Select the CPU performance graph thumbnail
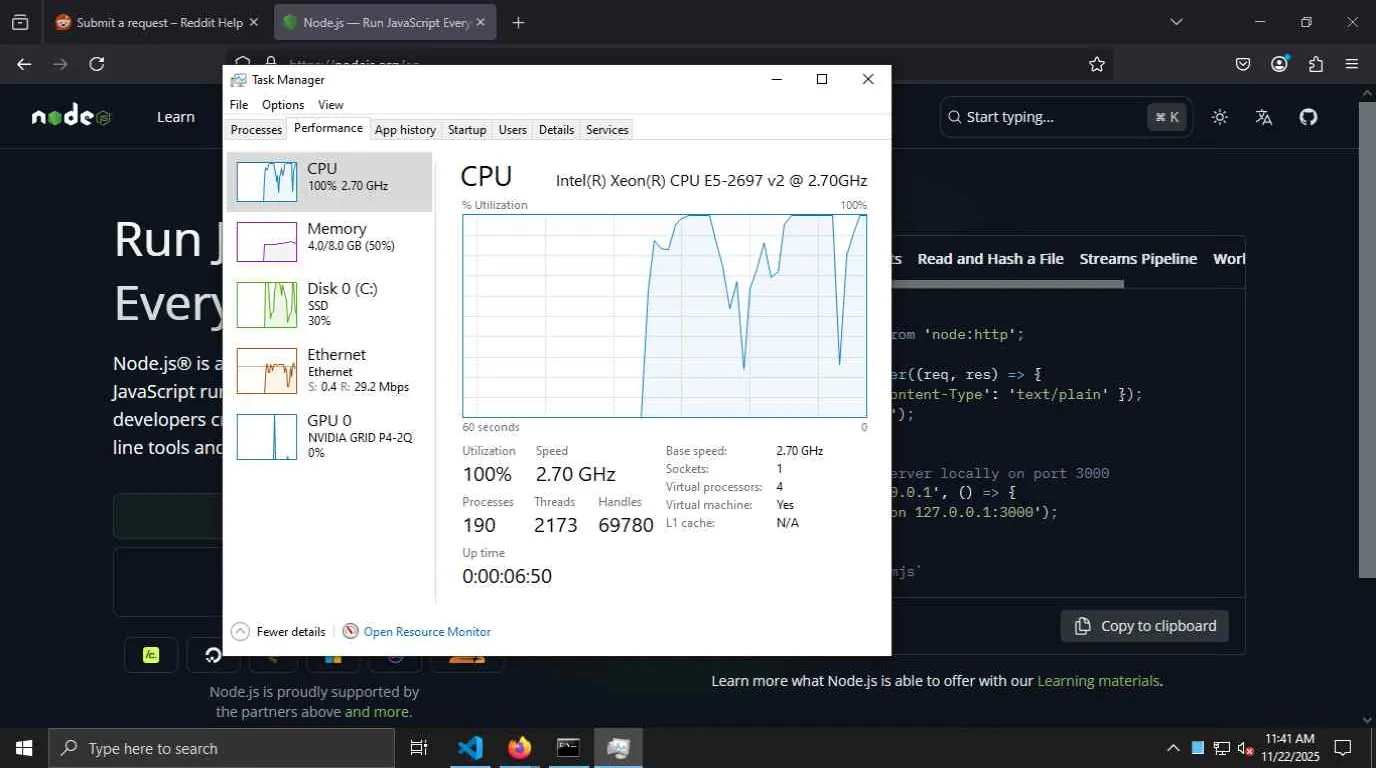The image size is (1376, 768). (266, 181)
